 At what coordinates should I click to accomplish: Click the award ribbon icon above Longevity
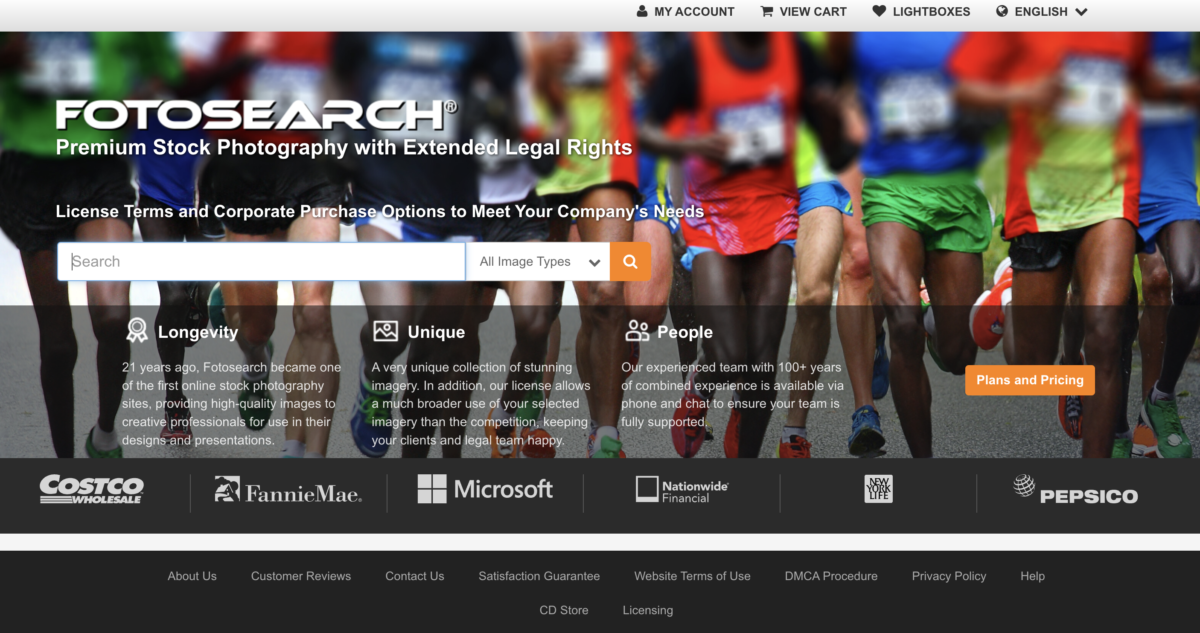(x=137, y=329)
